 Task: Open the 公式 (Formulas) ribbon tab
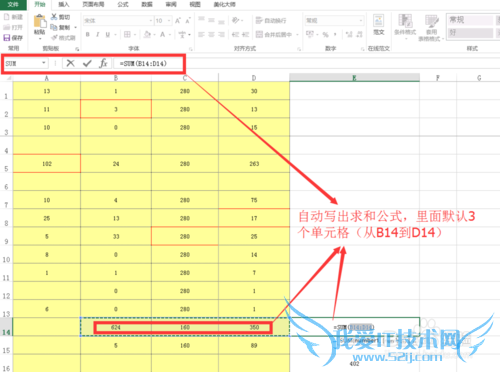tap(123, 4)
